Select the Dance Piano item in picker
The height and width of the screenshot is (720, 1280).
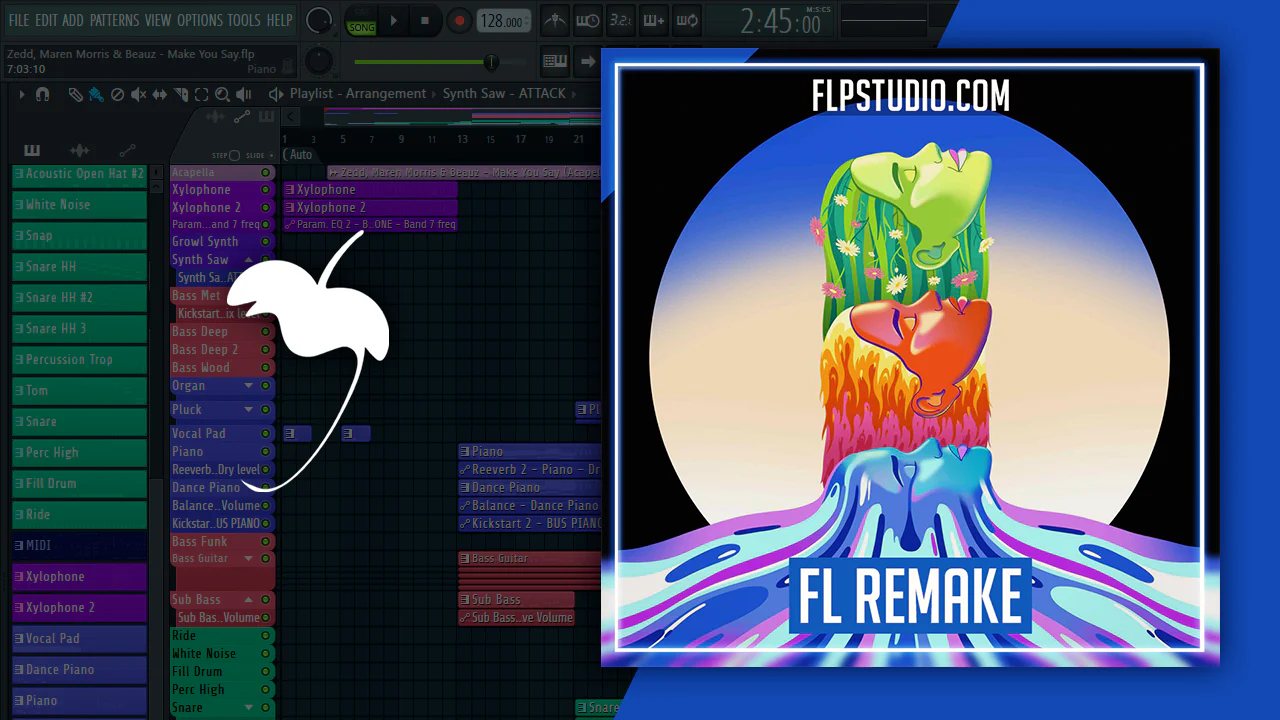coord(79,670)
